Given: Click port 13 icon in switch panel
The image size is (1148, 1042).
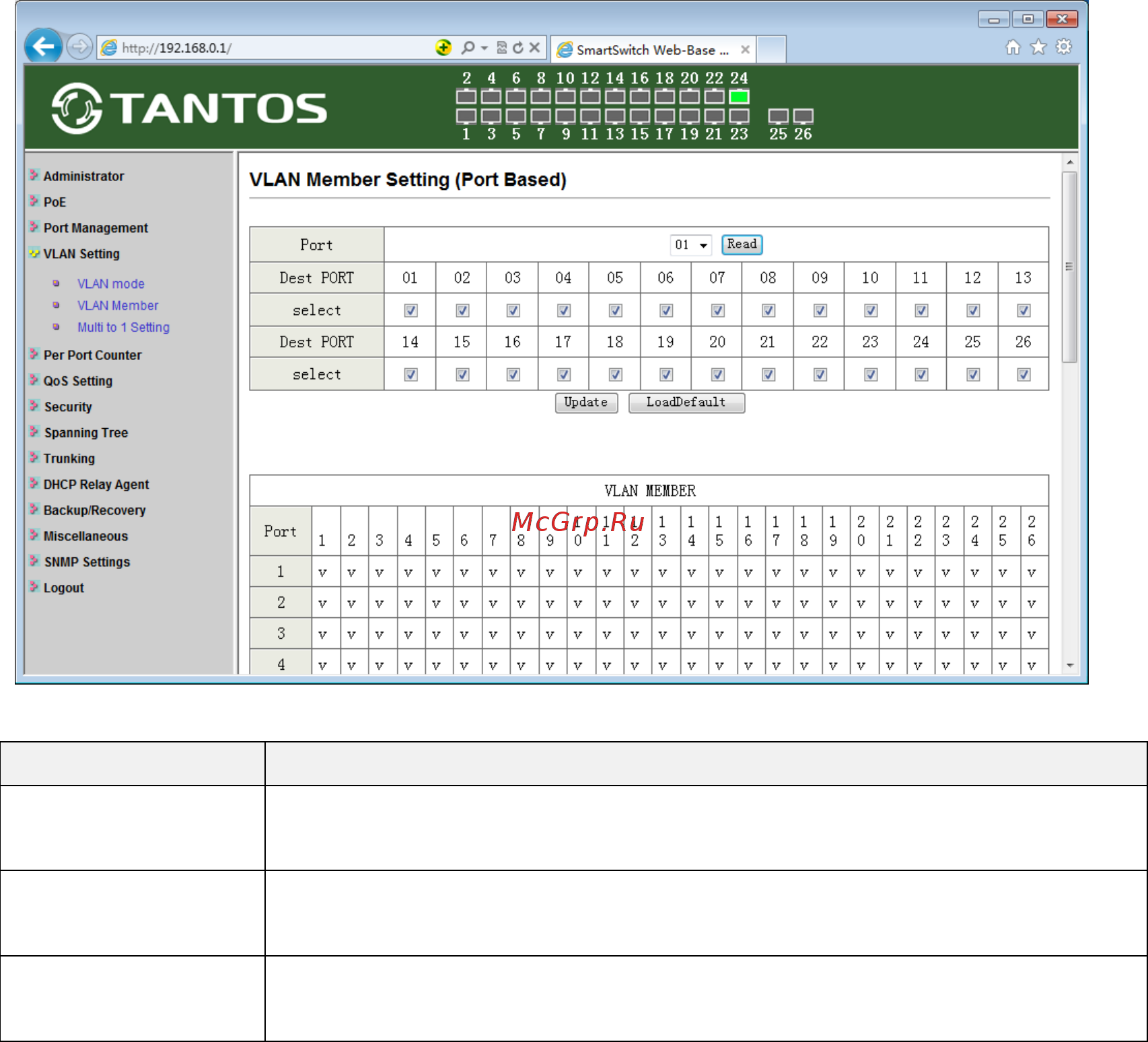Looking at the screenshot, I should tap(615, 116).
